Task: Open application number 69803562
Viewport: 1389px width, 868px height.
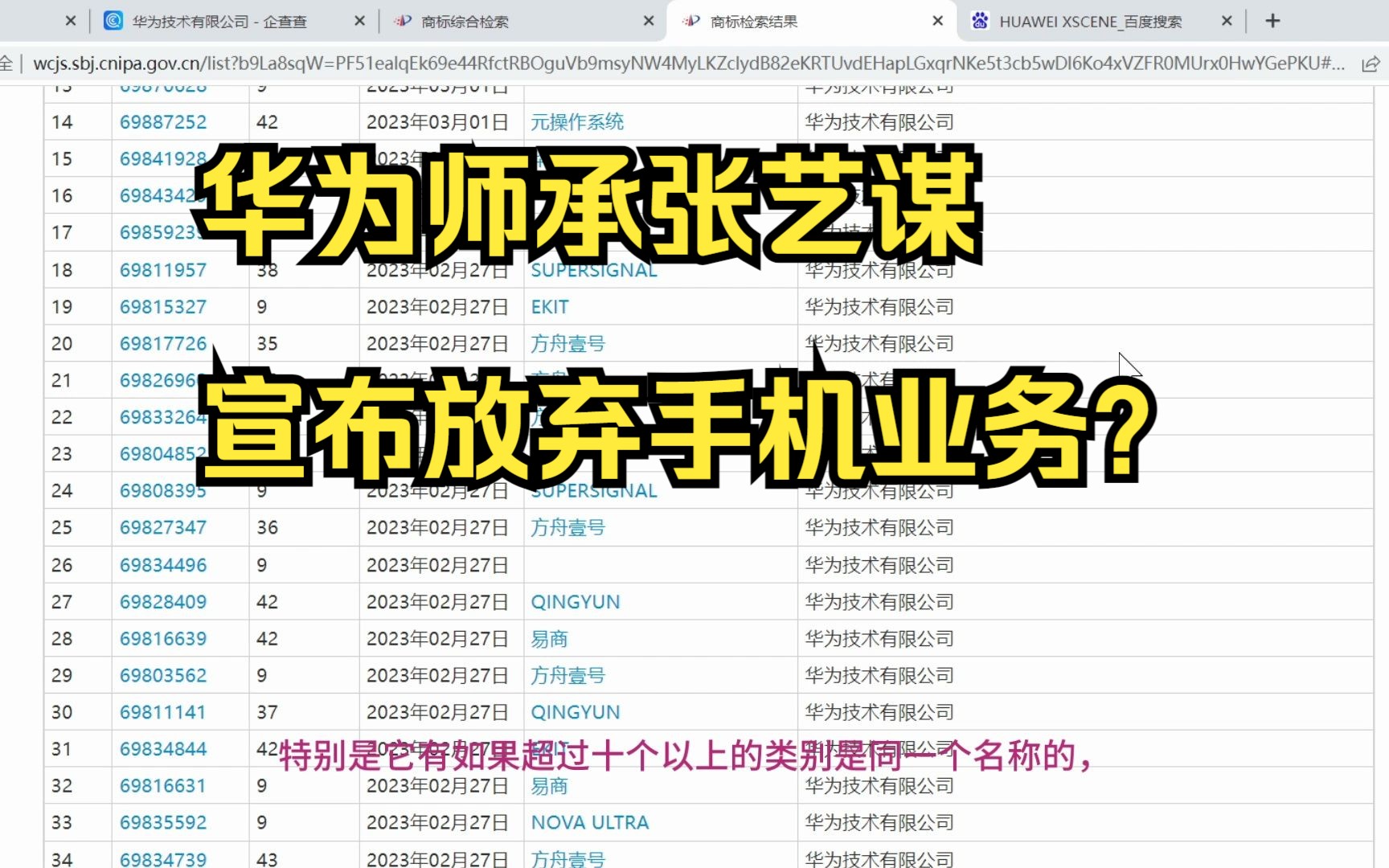Action: pyautogui.click(x=163, y=676)
